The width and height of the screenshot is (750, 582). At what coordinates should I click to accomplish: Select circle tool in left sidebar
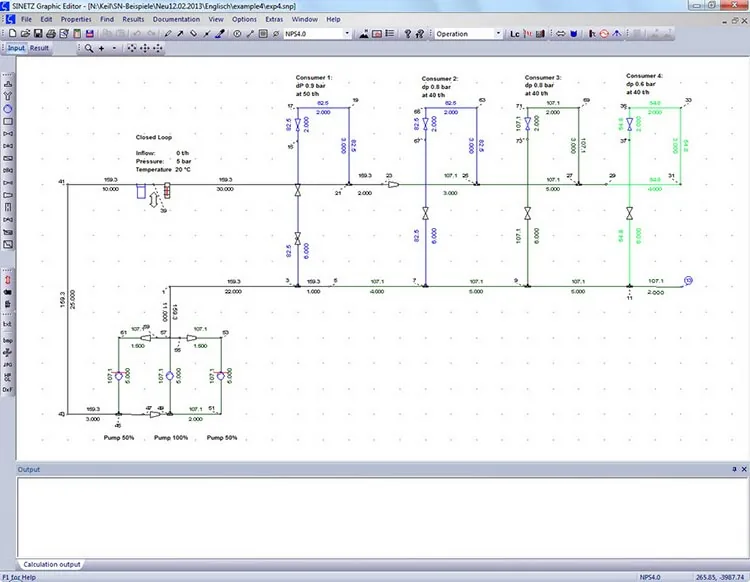(8, 109)
